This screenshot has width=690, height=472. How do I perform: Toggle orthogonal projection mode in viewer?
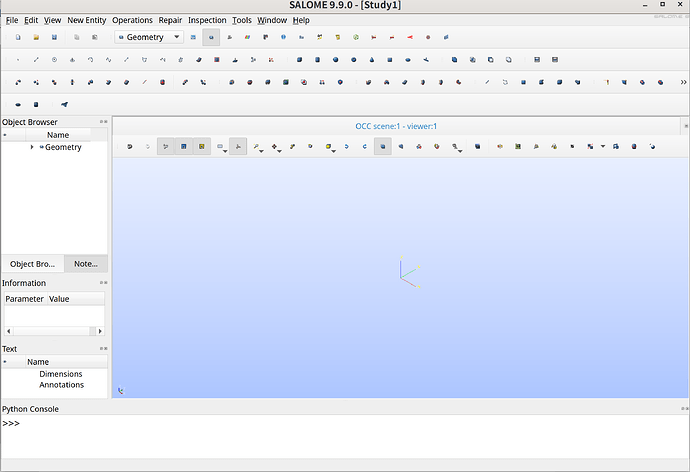tap(382, 146)
